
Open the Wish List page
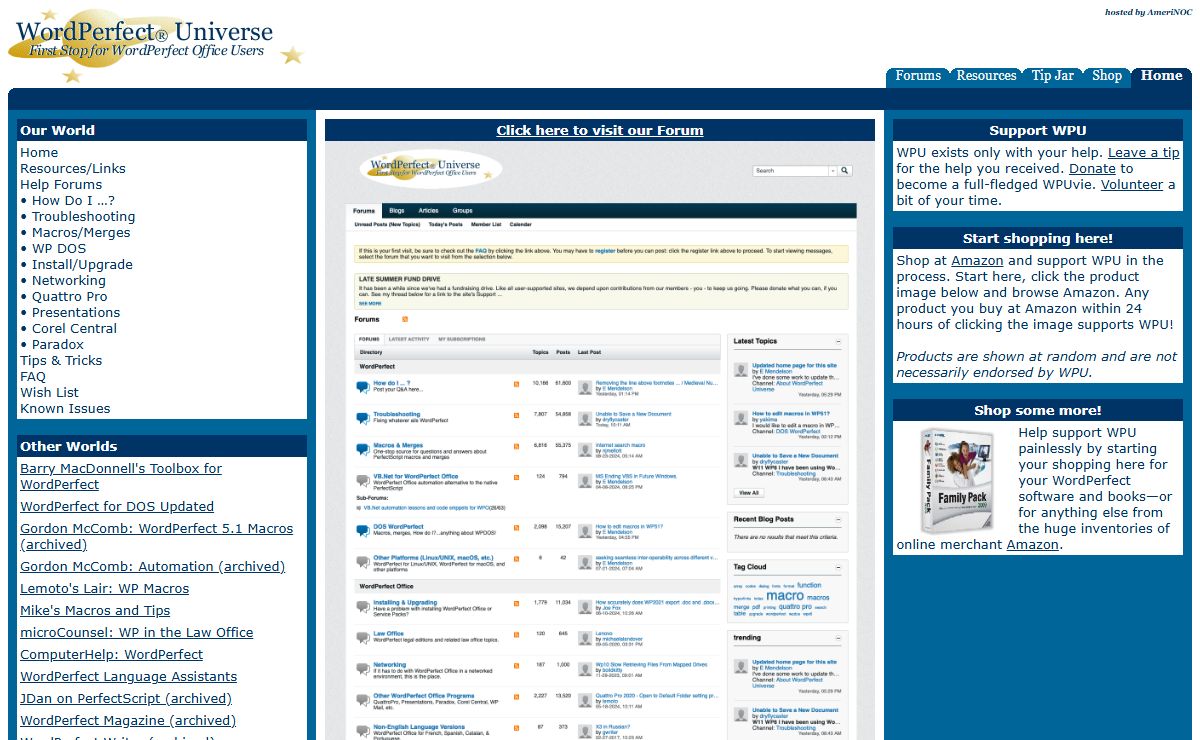(49, 393)
